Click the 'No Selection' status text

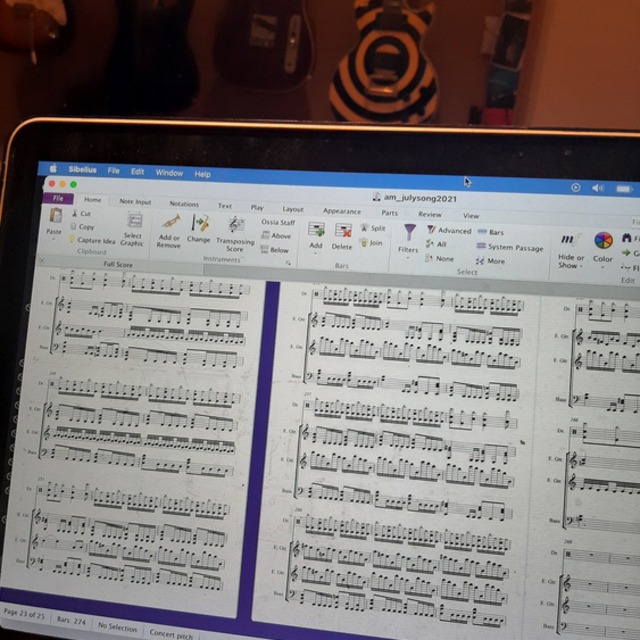(x=118, y=627)
